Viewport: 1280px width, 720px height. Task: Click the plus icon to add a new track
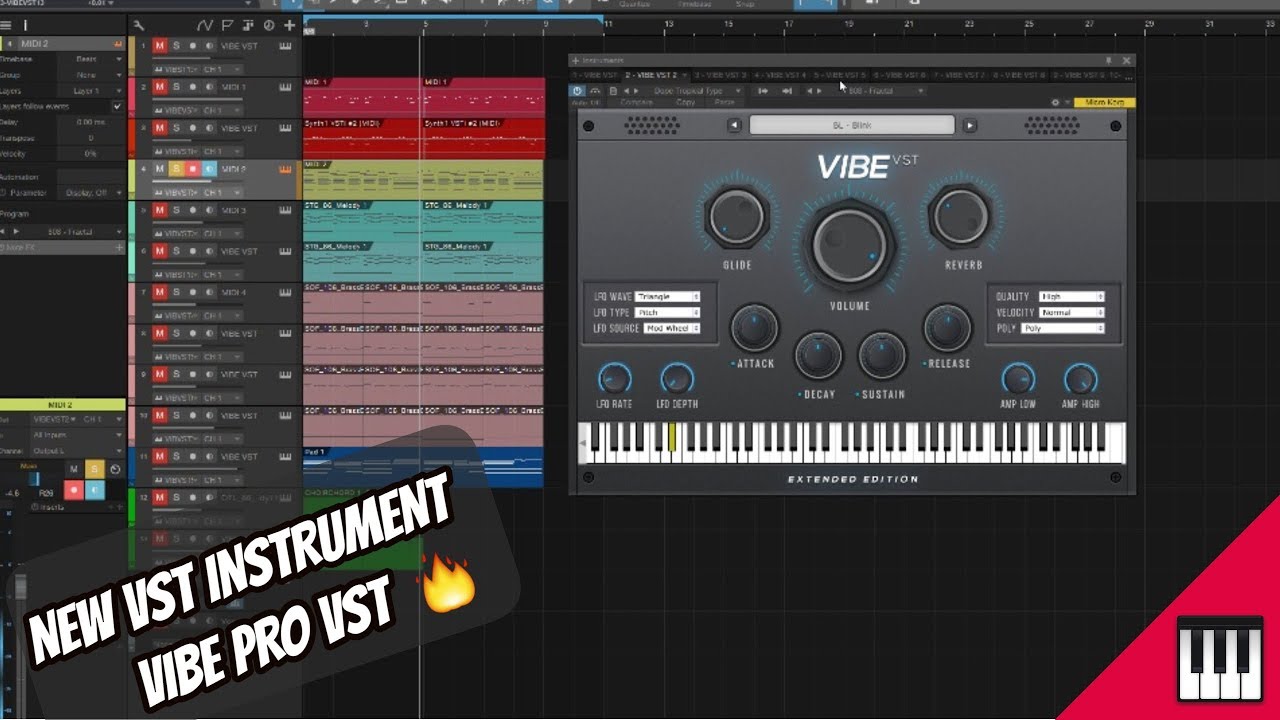[x=290, y=24]
